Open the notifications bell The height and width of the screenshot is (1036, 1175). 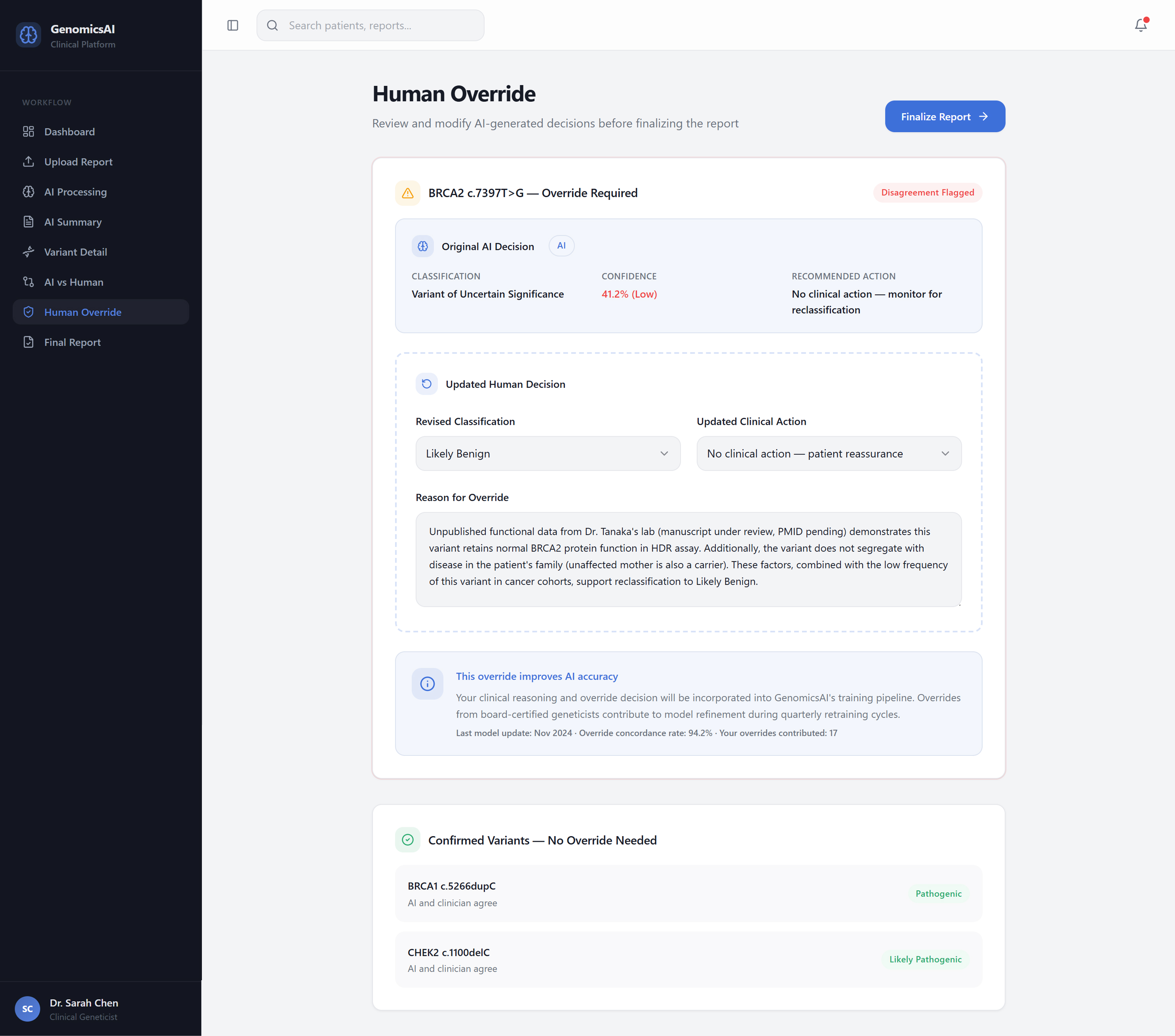click(1141, 25)
